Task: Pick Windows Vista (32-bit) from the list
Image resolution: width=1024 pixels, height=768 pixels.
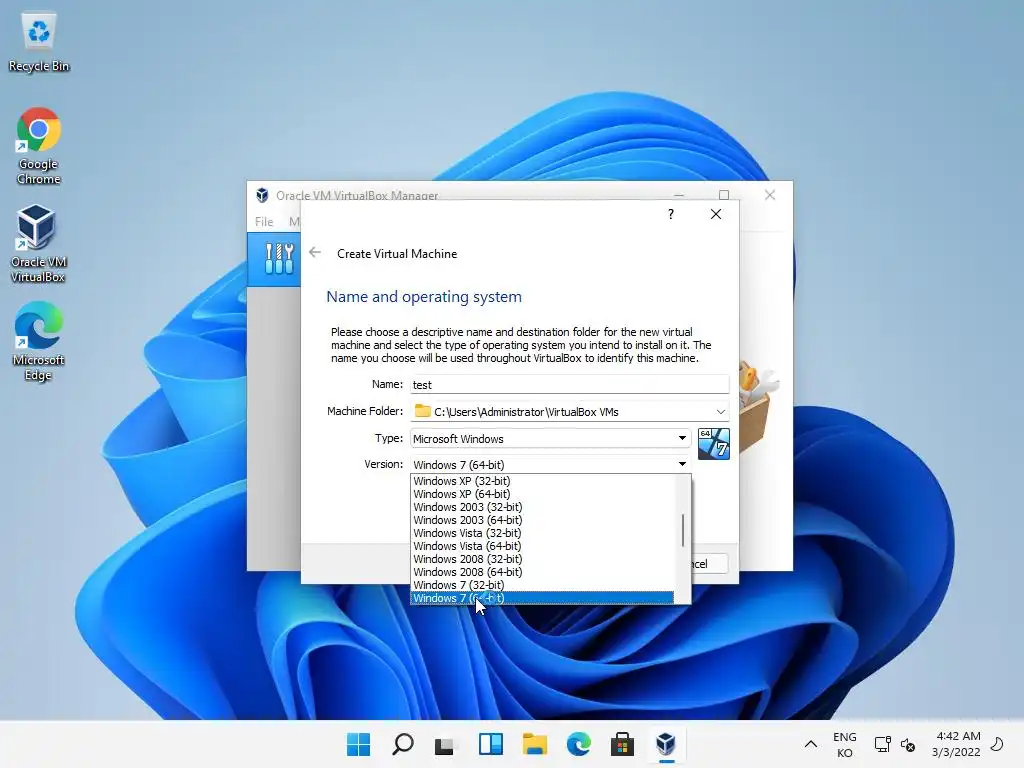Action: tap(542, 533)
